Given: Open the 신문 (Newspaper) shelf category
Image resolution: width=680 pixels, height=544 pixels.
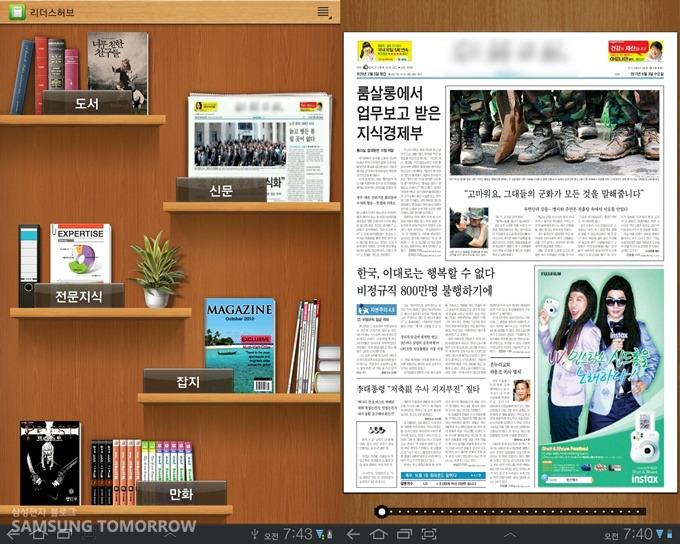Looking at the screenshot, I should pyautogui.click(x=221, y=190).
